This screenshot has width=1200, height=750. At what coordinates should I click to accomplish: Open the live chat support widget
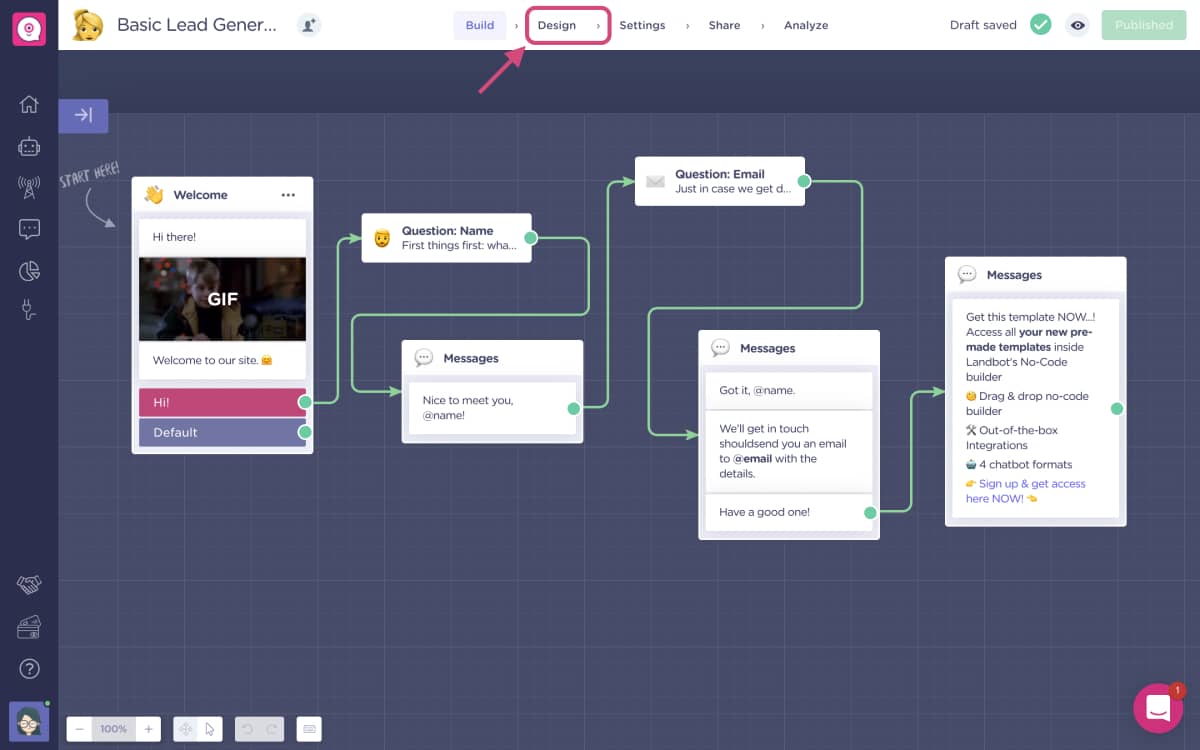tap(1158, 709)
